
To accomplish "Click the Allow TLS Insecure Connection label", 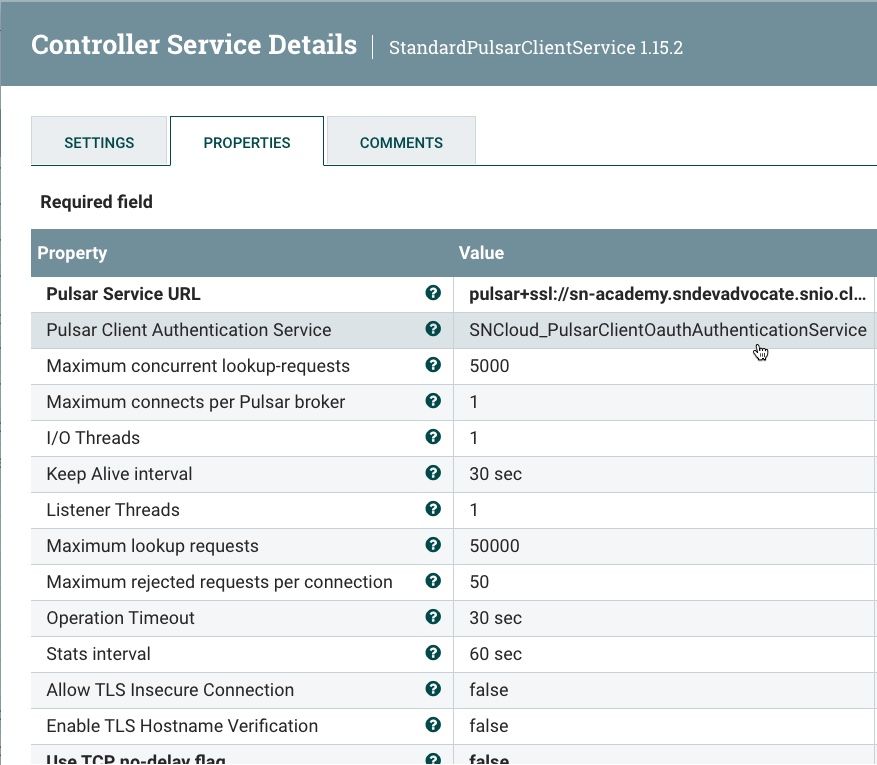I will [170, 690].
